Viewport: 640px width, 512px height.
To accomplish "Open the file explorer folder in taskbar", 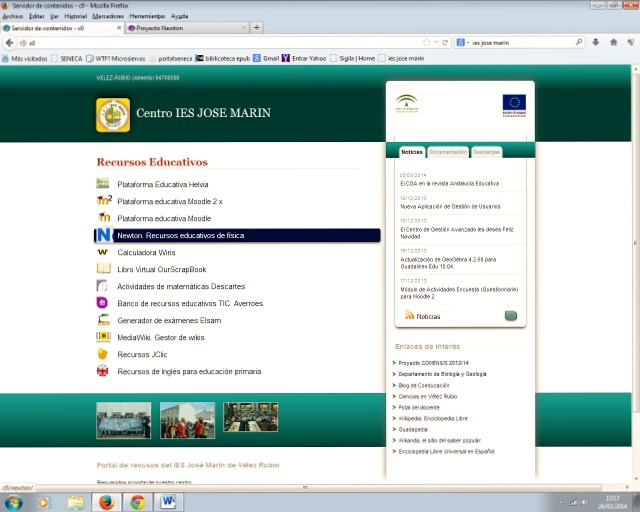I will (x=76, y=502).
